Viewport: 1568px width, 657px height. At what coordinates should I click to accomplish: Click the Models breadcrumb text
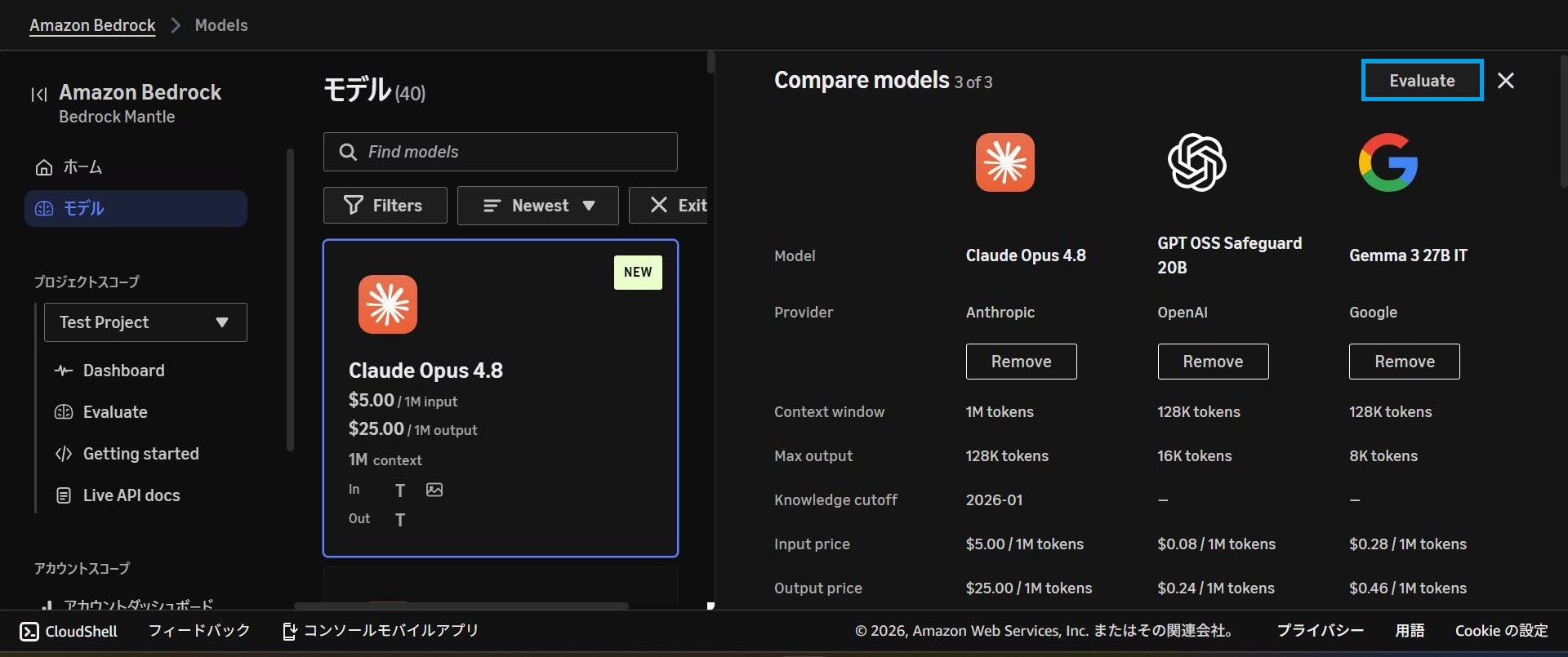click(x=221, y=25)
